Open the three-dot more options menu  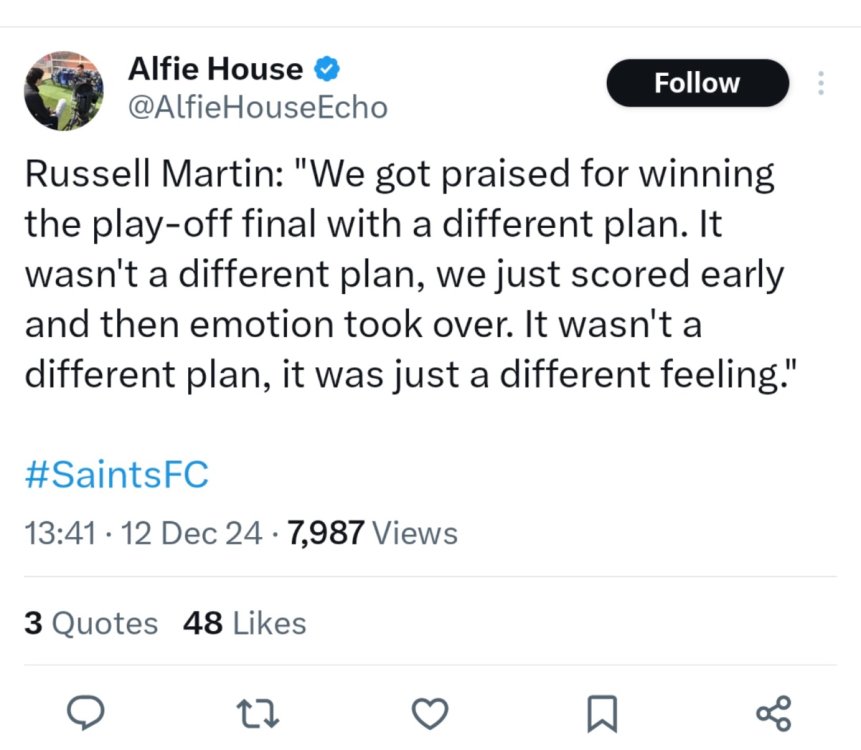(x=821, y=83)
